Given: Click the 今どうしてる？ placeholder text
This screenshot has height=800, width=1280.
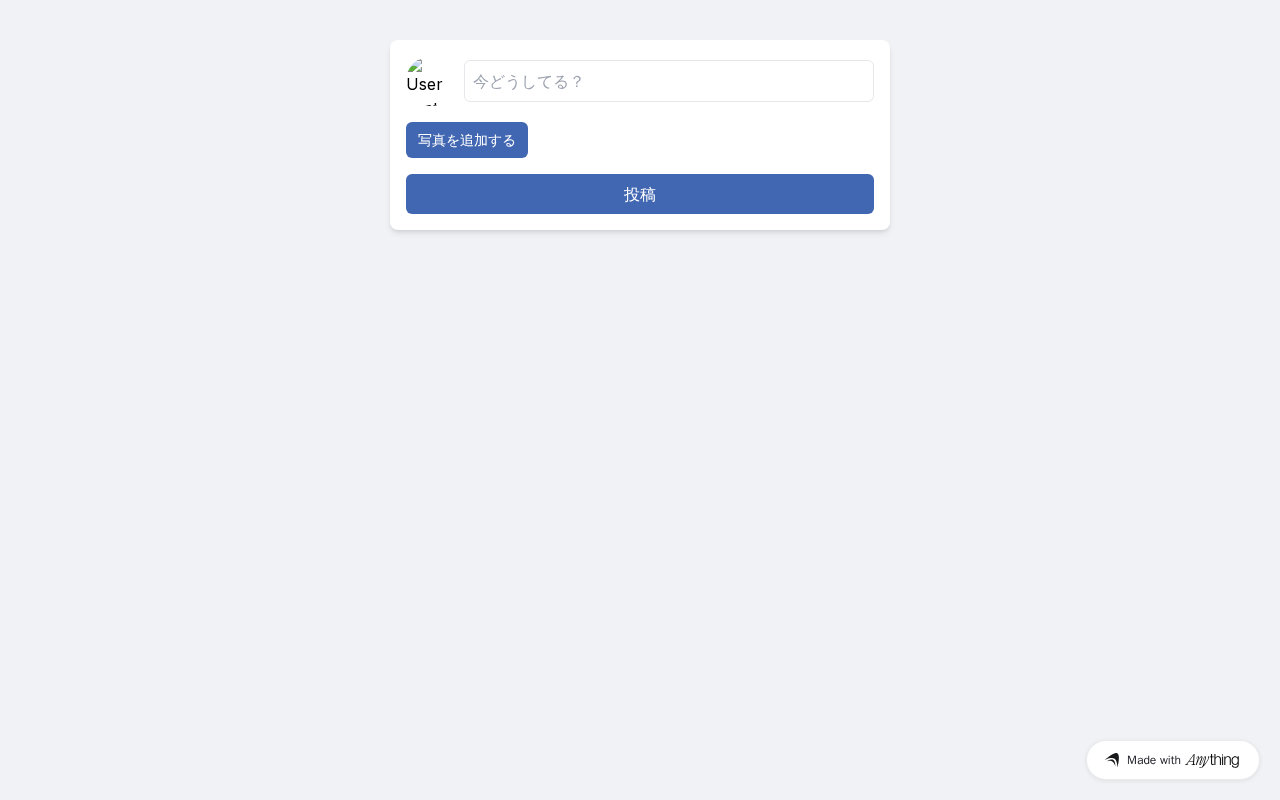Looking at the screenshot, I should click(527, 81).
